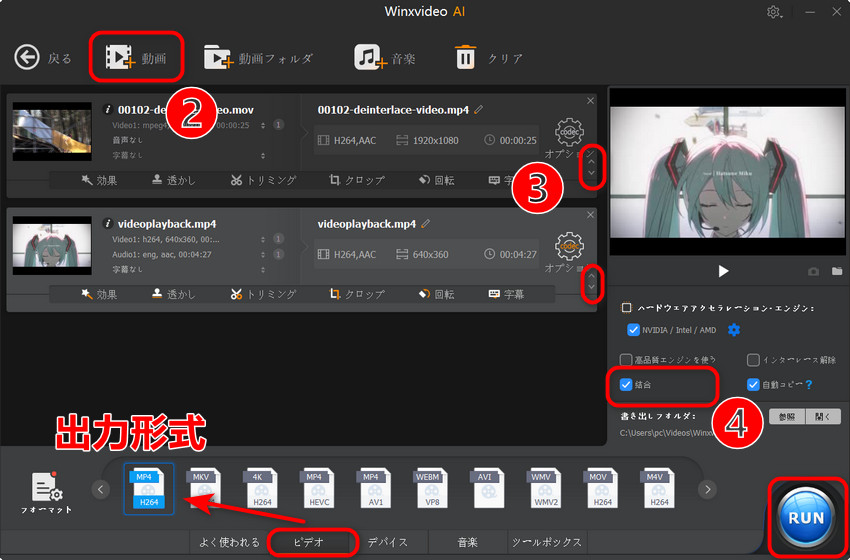The width and height of the screenshot is (850, 560).
Task: Start conversion with the RUN button
Action: click(x=806, y=518)
